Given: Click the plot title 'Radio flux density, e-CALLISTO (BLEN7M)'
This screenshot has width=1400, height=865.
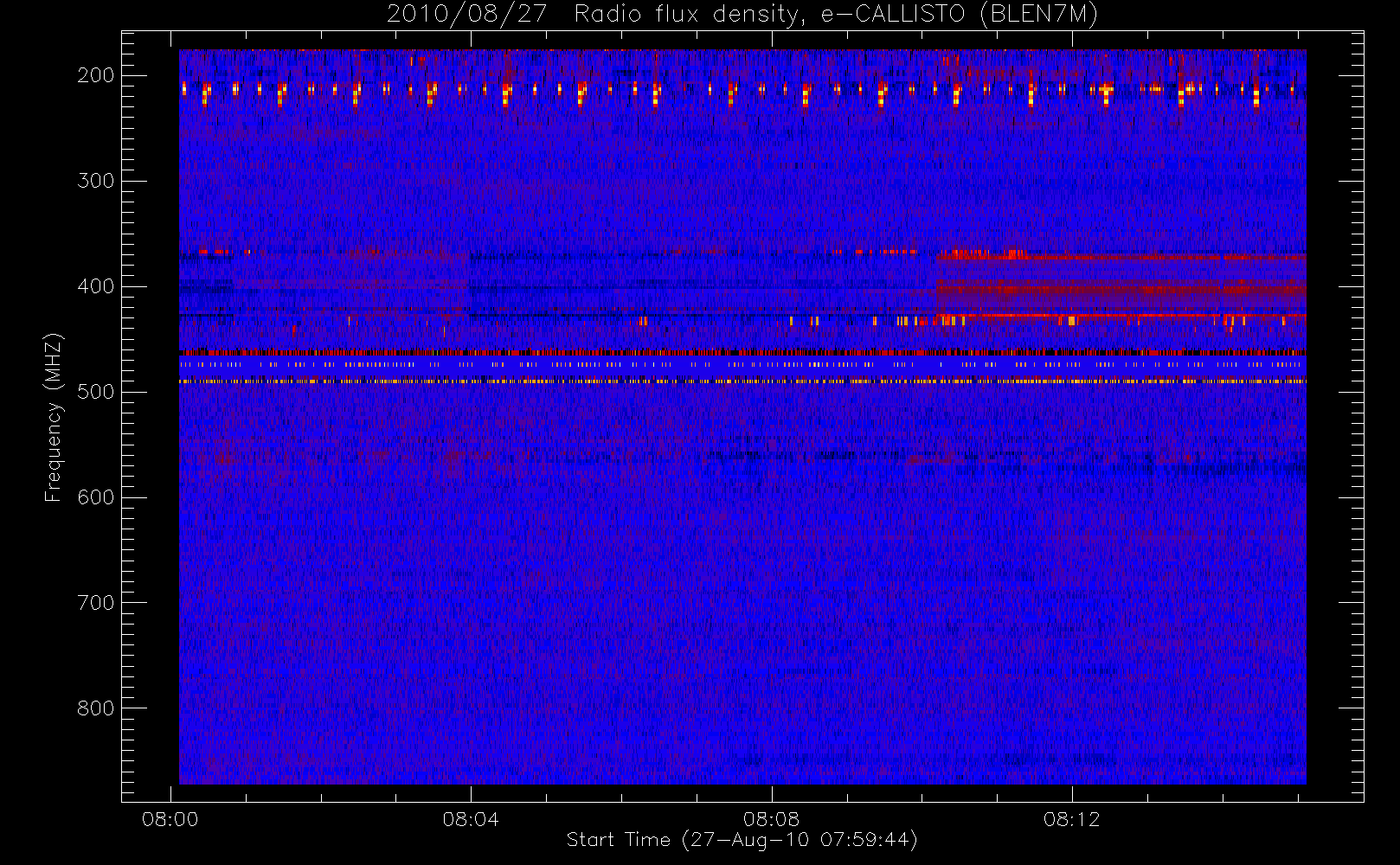Looking at the screenshot, I should click(x=836, y=15).
